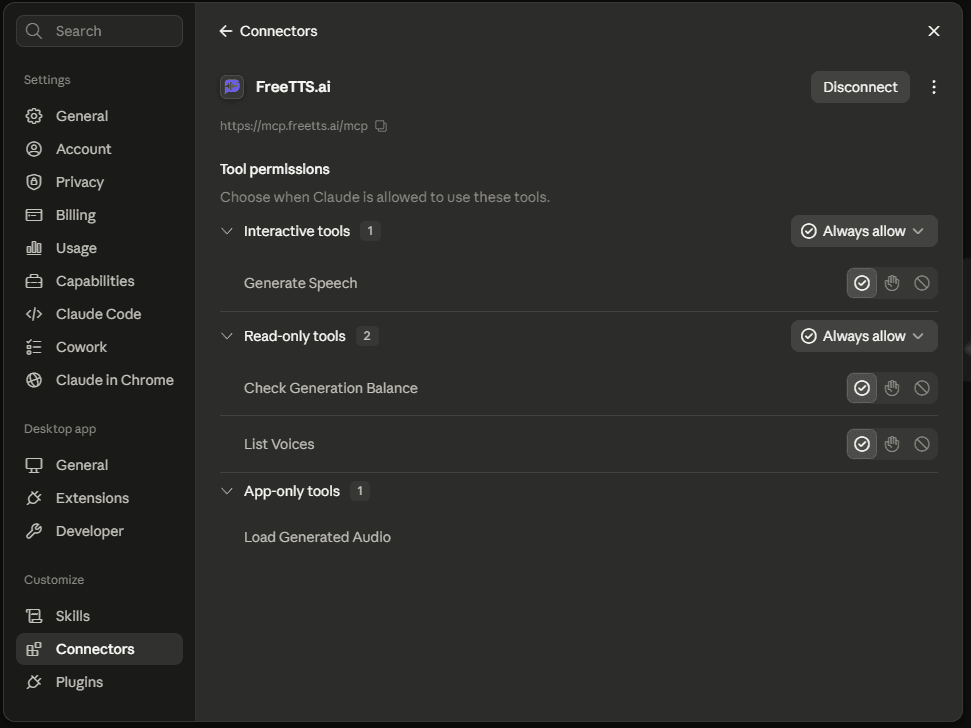Click the Connectors blocks icon
The image size is (971, 728).
coord(34,649)
